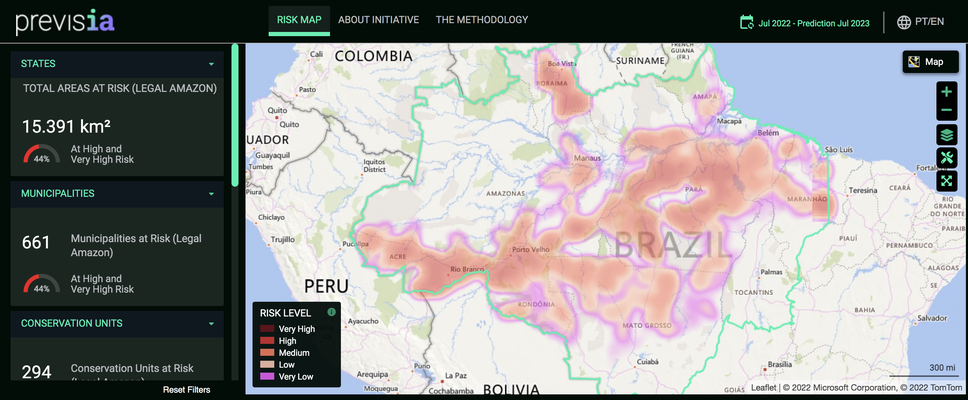Image resolution: width=968 pixels, height=400 pixels.
Task: Expand the map to fullscreen
Action: (x=946, y=181)
